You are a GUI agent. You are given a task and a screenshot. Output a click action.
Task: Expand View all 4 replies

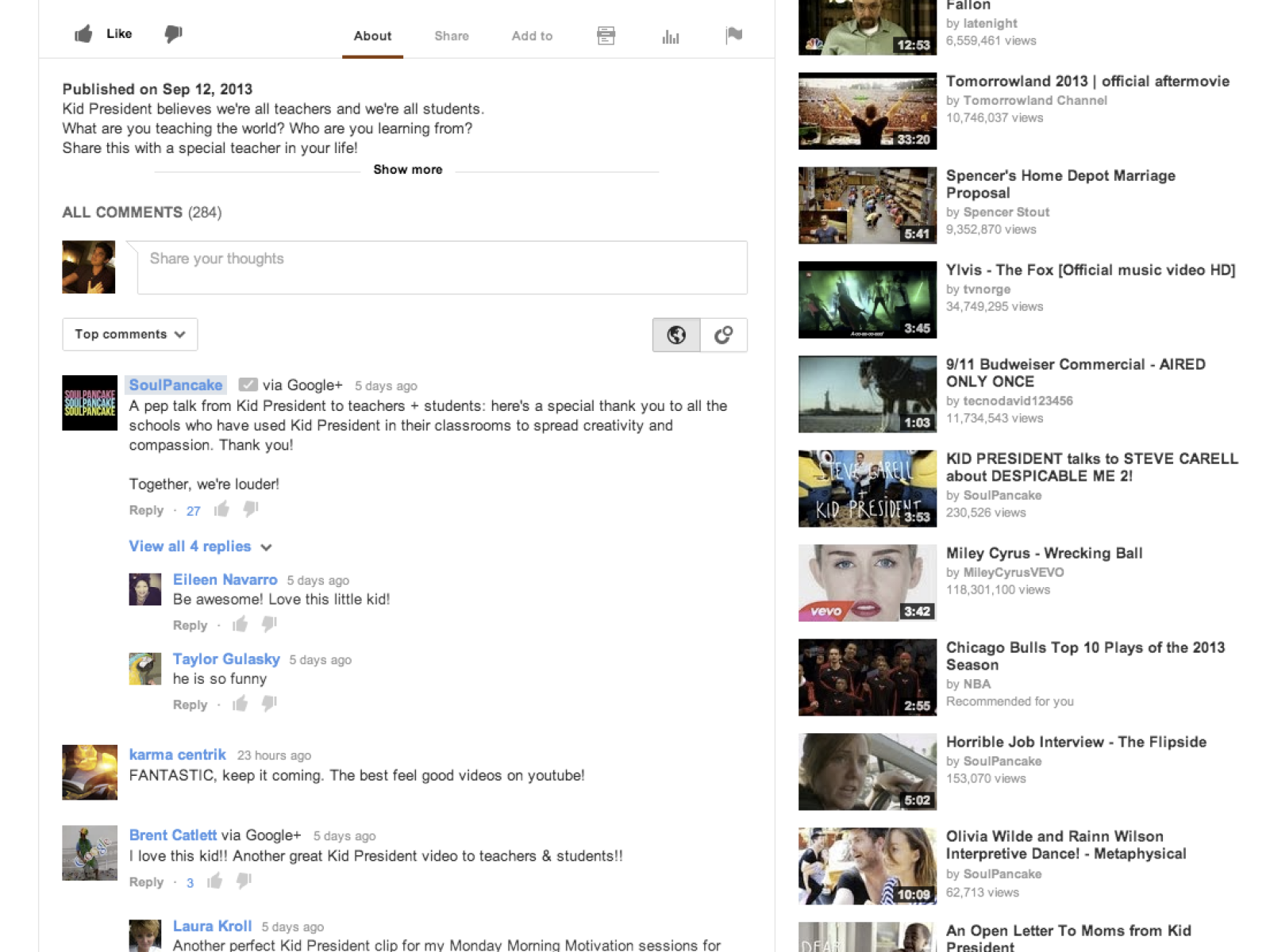click(x=200, y=547)
